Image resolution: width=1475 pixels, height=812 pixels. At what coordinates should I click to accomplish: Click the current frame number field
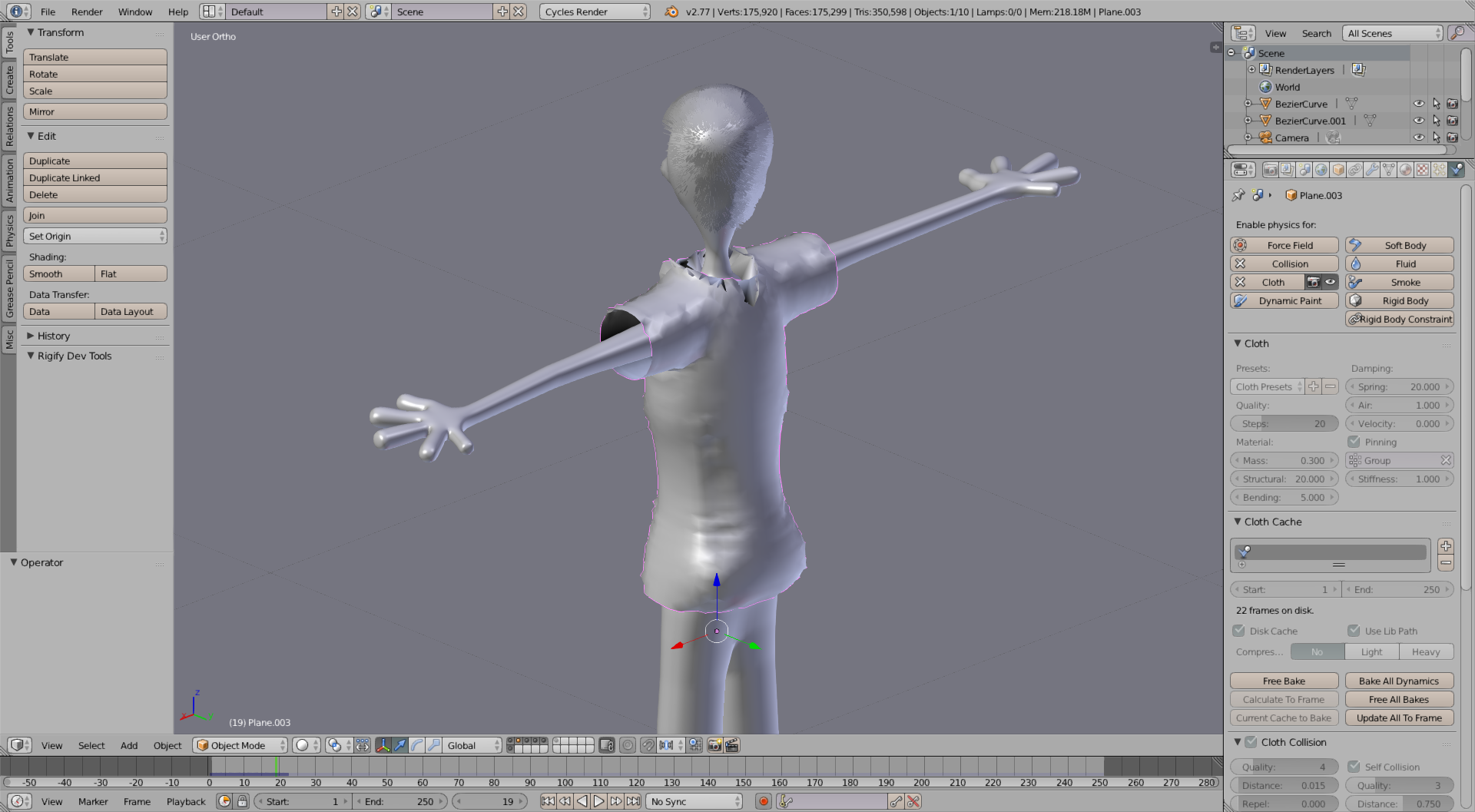click(490, 801)
